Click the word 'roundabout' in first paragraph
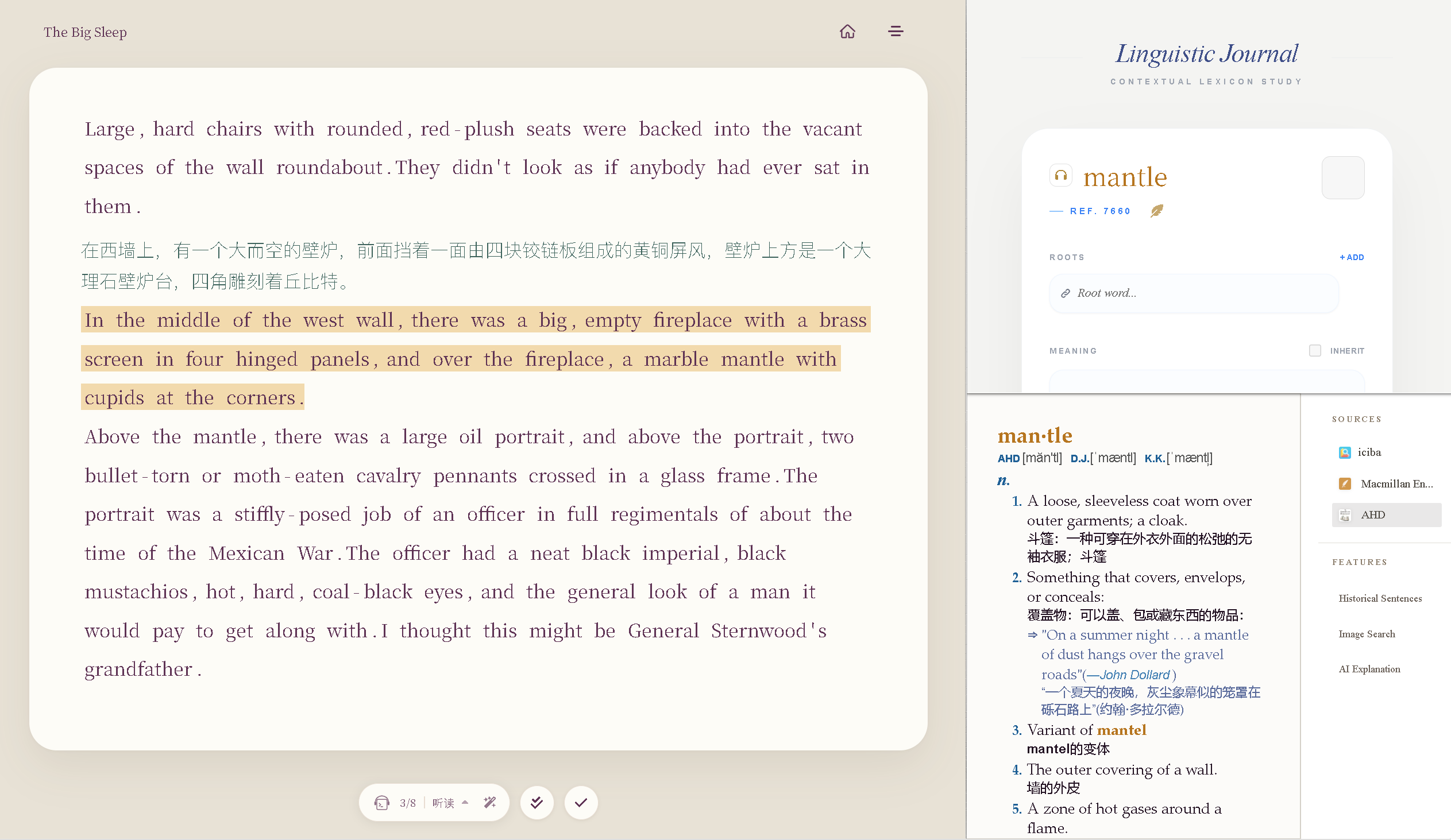This screenshot has height=840, width=1451. pyautogui.click(x=329, y=168)
